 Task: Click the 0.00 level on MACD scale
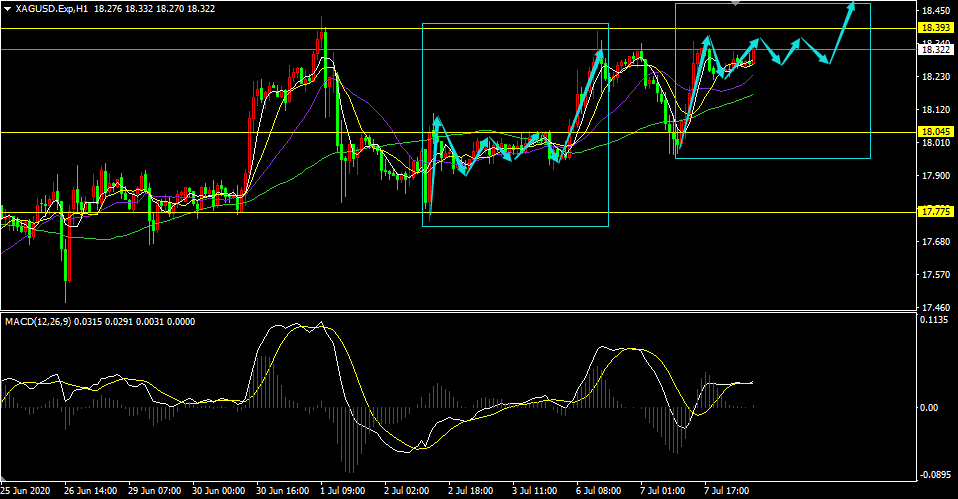929,407
